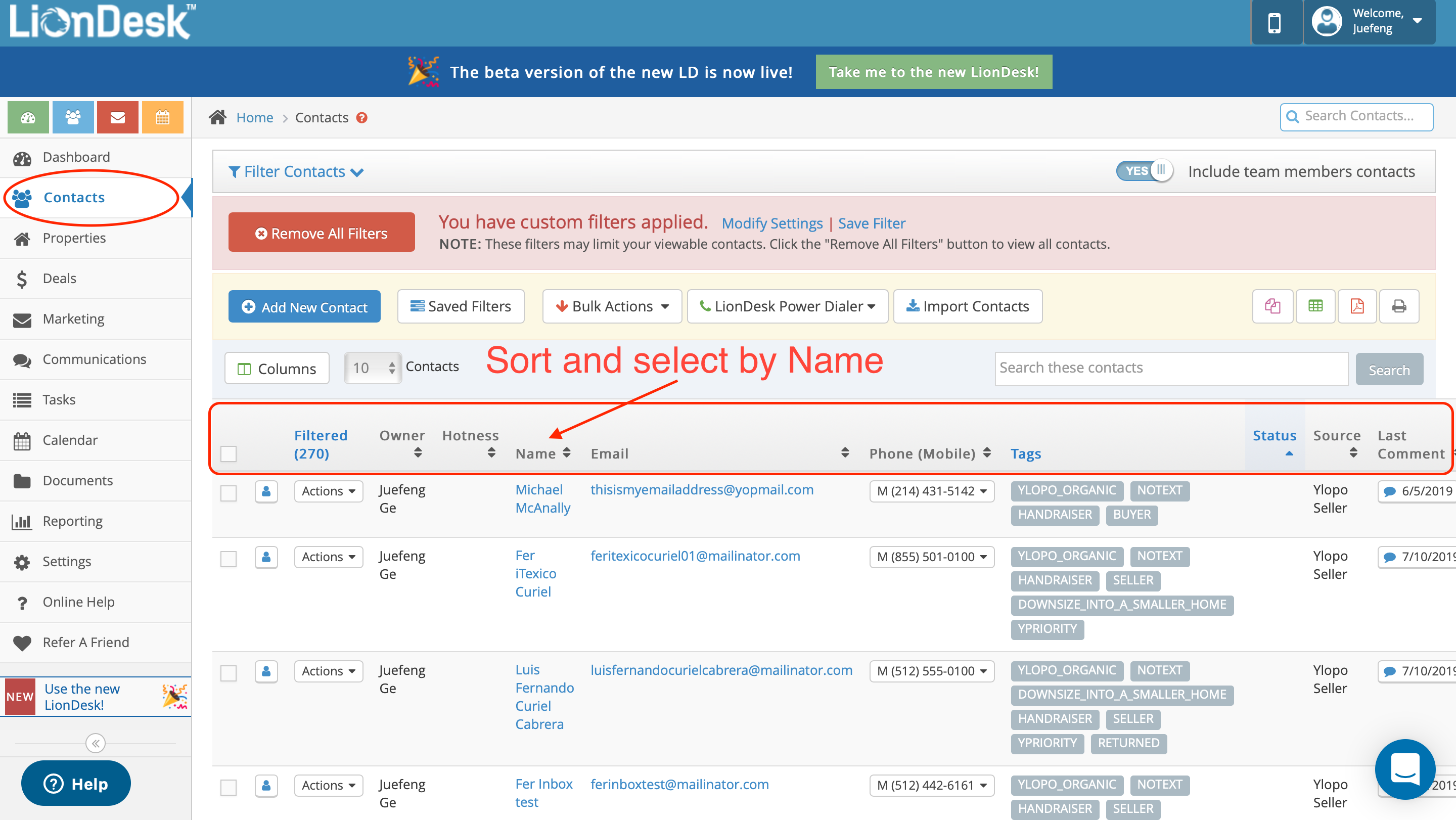Open the red envelope mail shortcut

(x=118, y=118)
